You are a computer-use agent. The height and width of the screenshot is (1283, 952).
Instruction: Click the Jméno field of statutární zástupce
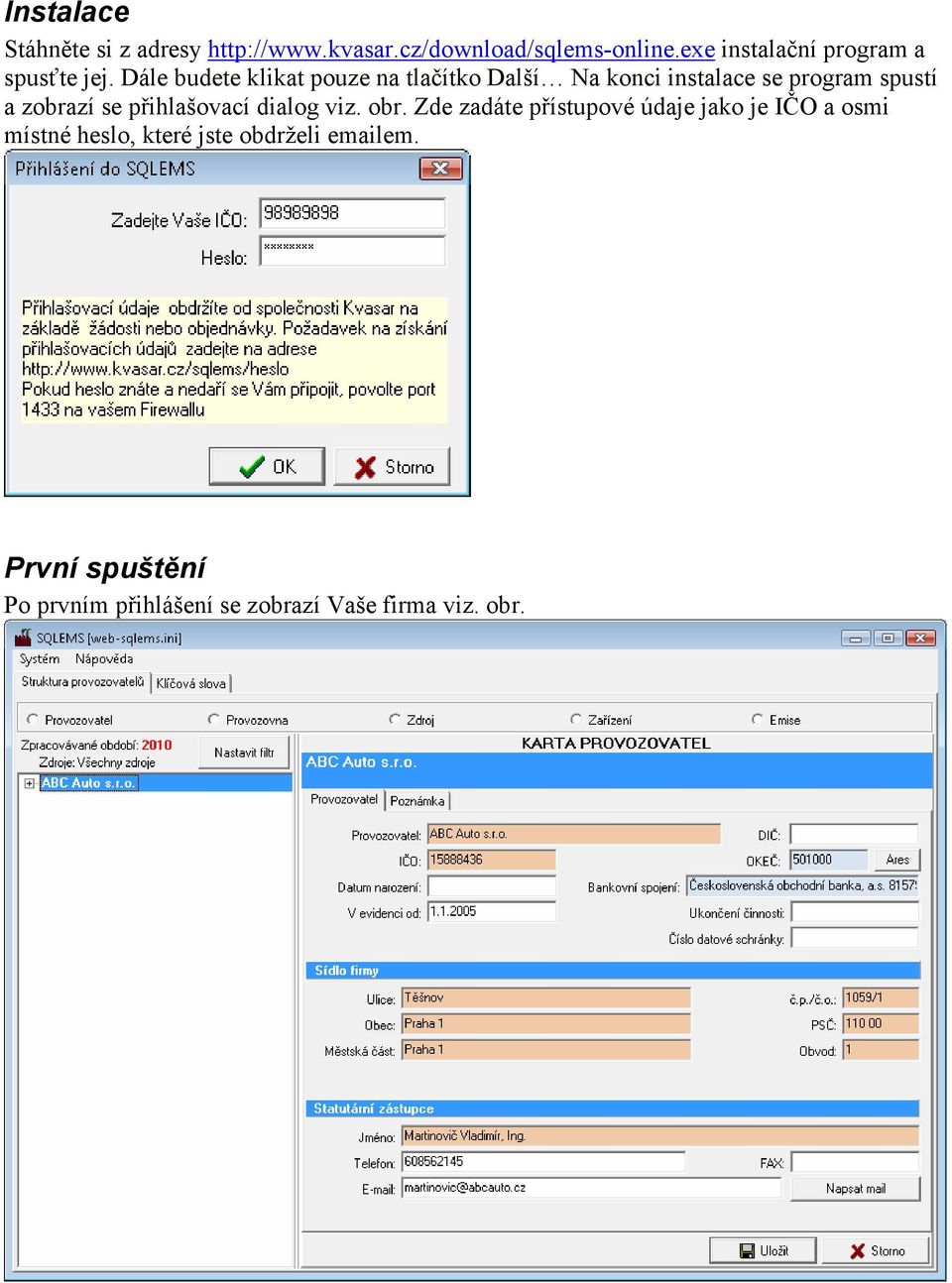click(x=659, y=1135)
